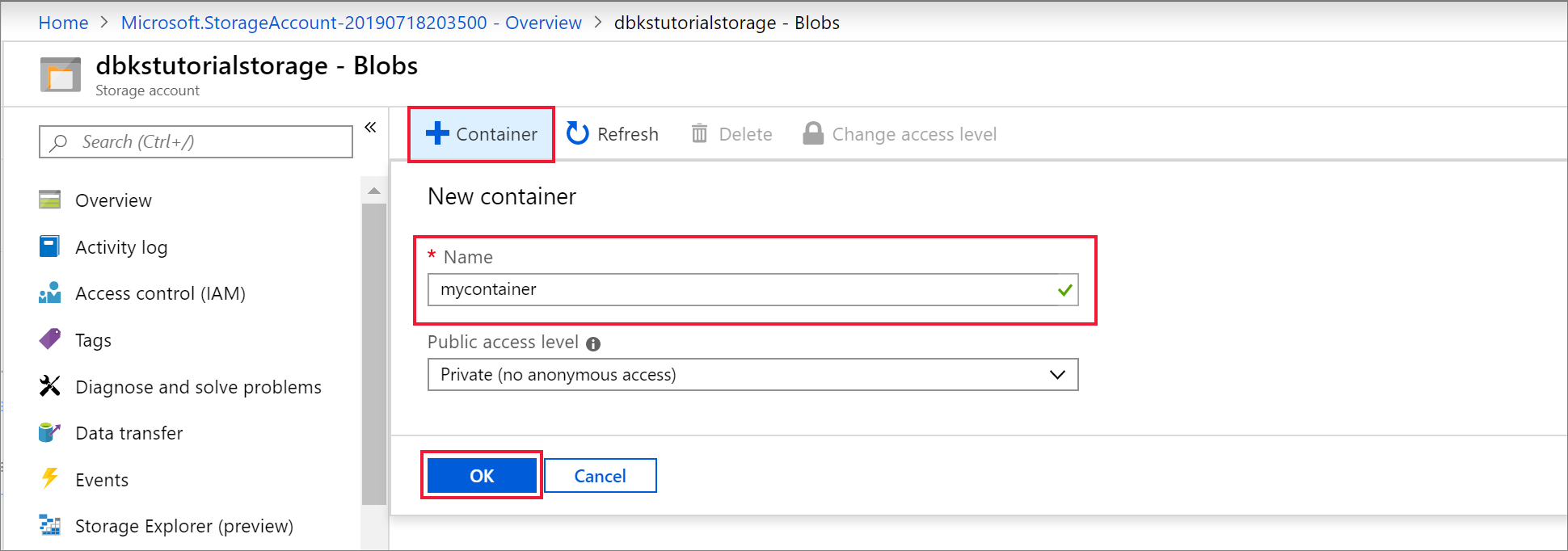This screenshot has height=551, width=1568.
Task: Click the Activity log book icon
Action: 49,246
